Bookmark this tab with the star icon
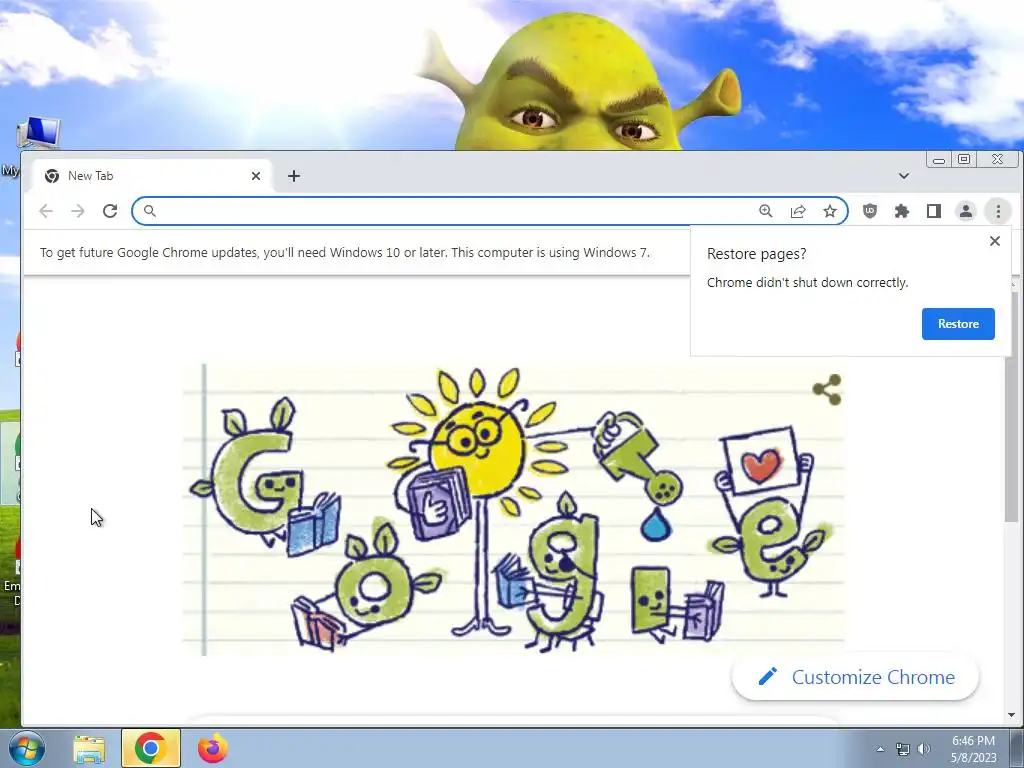Screen dimensions: 1024x768 tap(829, 211)
